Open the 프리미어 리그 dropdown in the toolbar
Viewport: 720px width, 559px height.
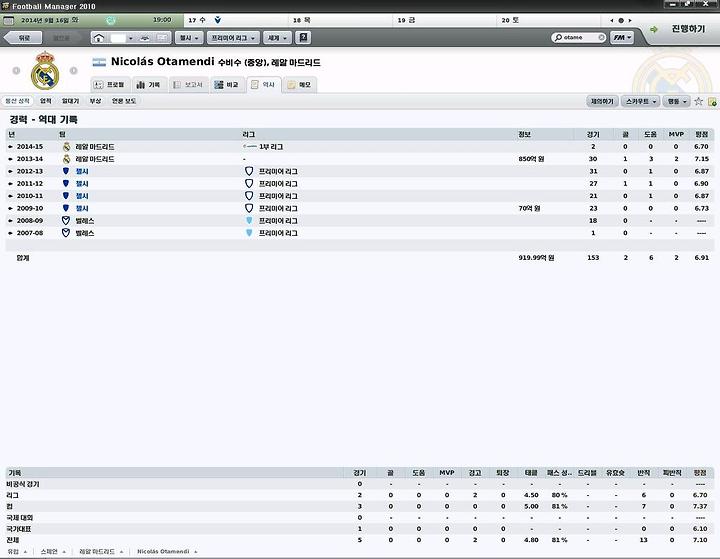click(x=233, y=38)
